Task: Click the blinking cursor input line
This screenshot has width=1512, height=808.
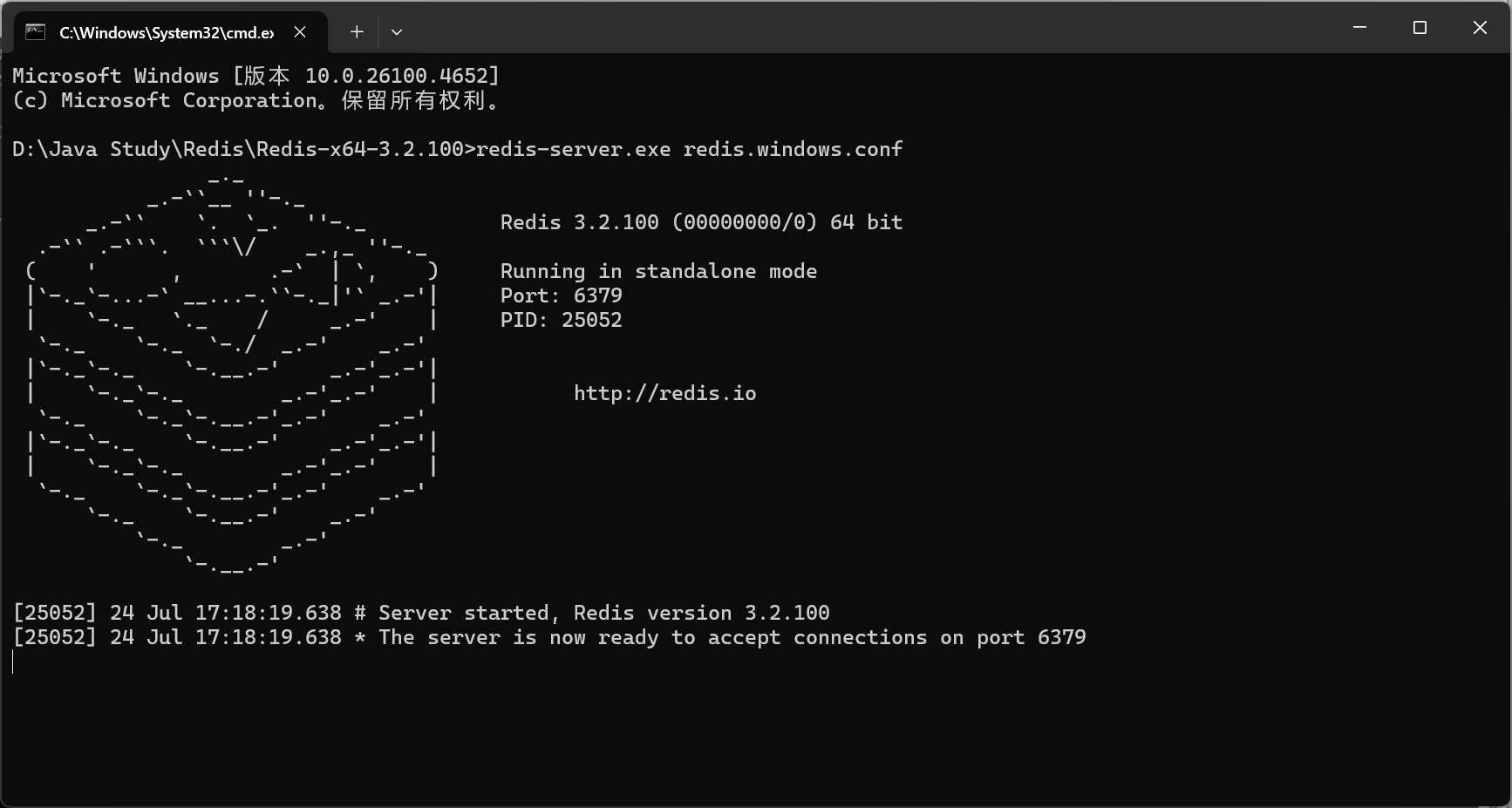Action: [x=14, y=662]
